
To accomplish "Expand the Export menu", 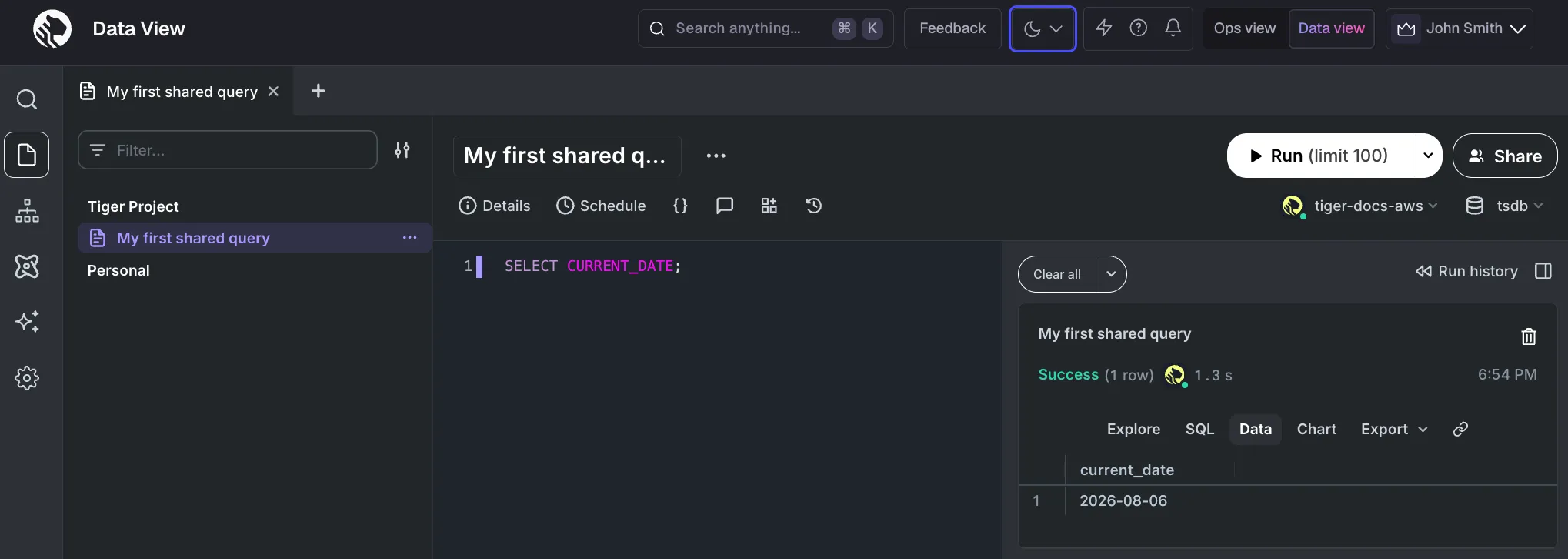I will [x=1394, y=429].
